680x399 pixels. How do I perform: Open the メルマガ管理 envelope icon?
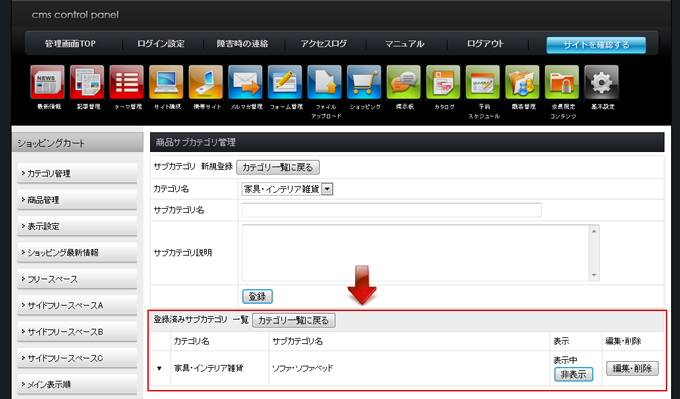point(245,82)
